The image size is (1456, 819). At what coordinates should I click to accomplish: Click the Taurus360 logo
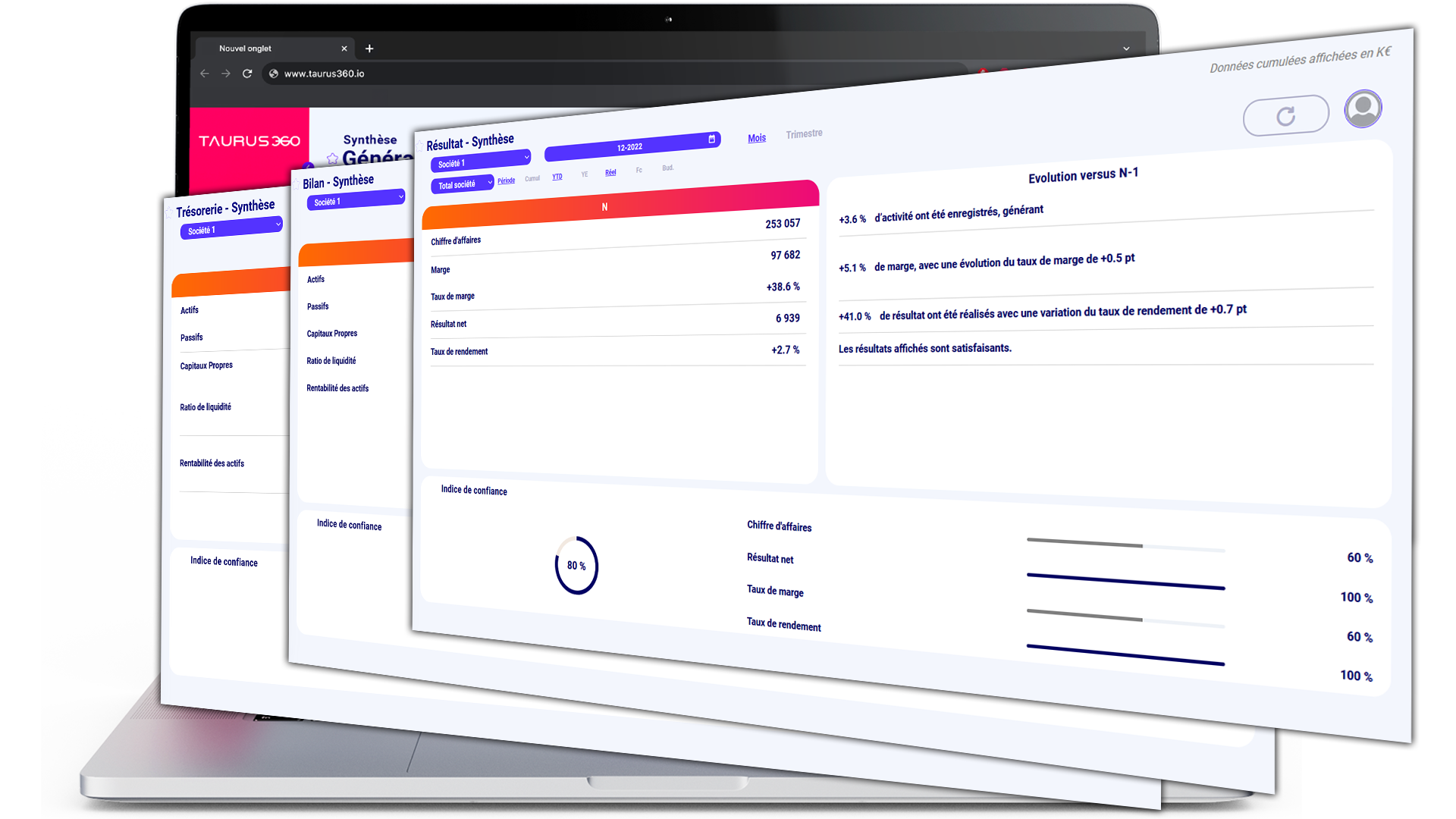click(249, 141)
